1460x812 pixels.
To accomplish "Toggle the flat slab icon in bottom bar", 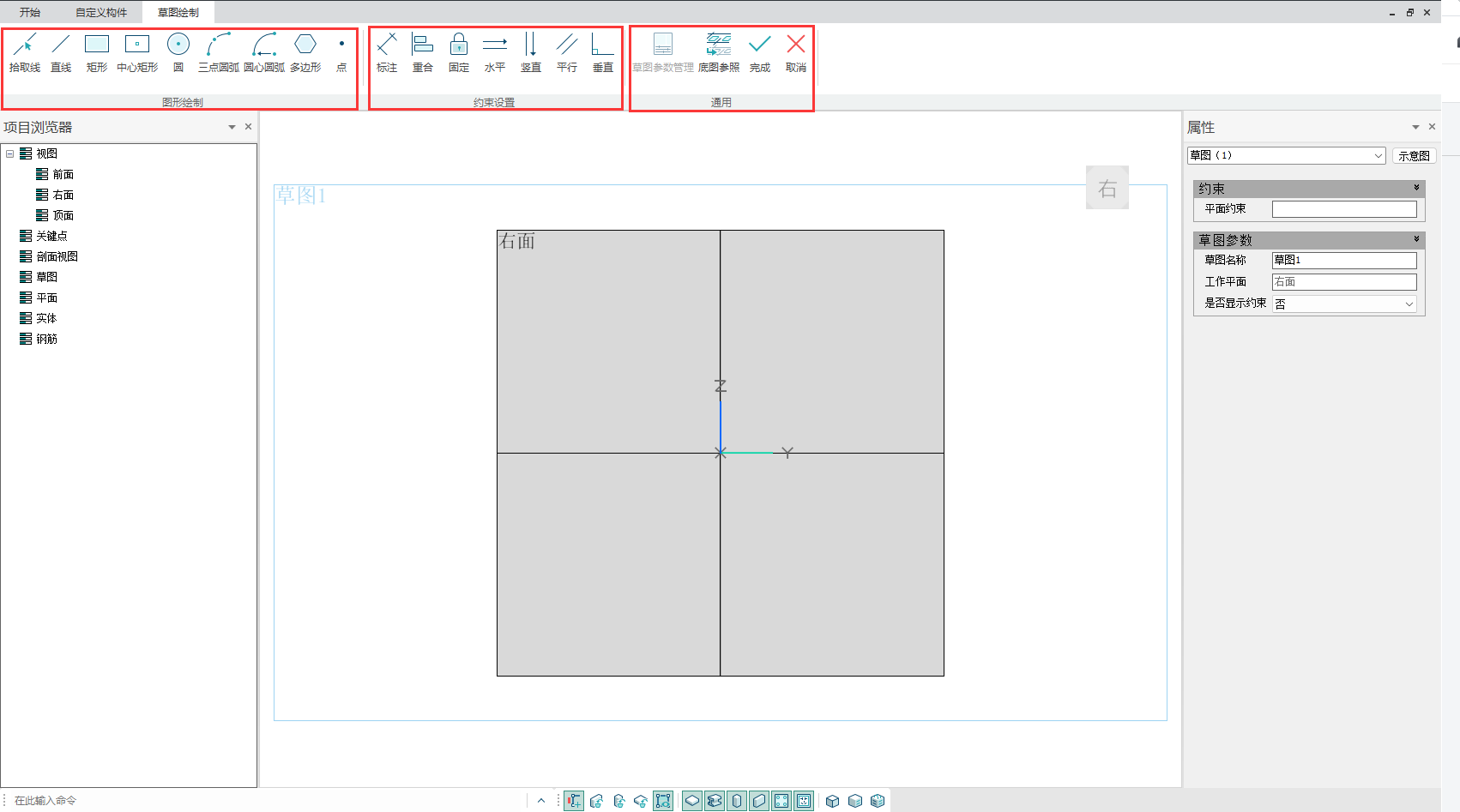I will (692, 801).
